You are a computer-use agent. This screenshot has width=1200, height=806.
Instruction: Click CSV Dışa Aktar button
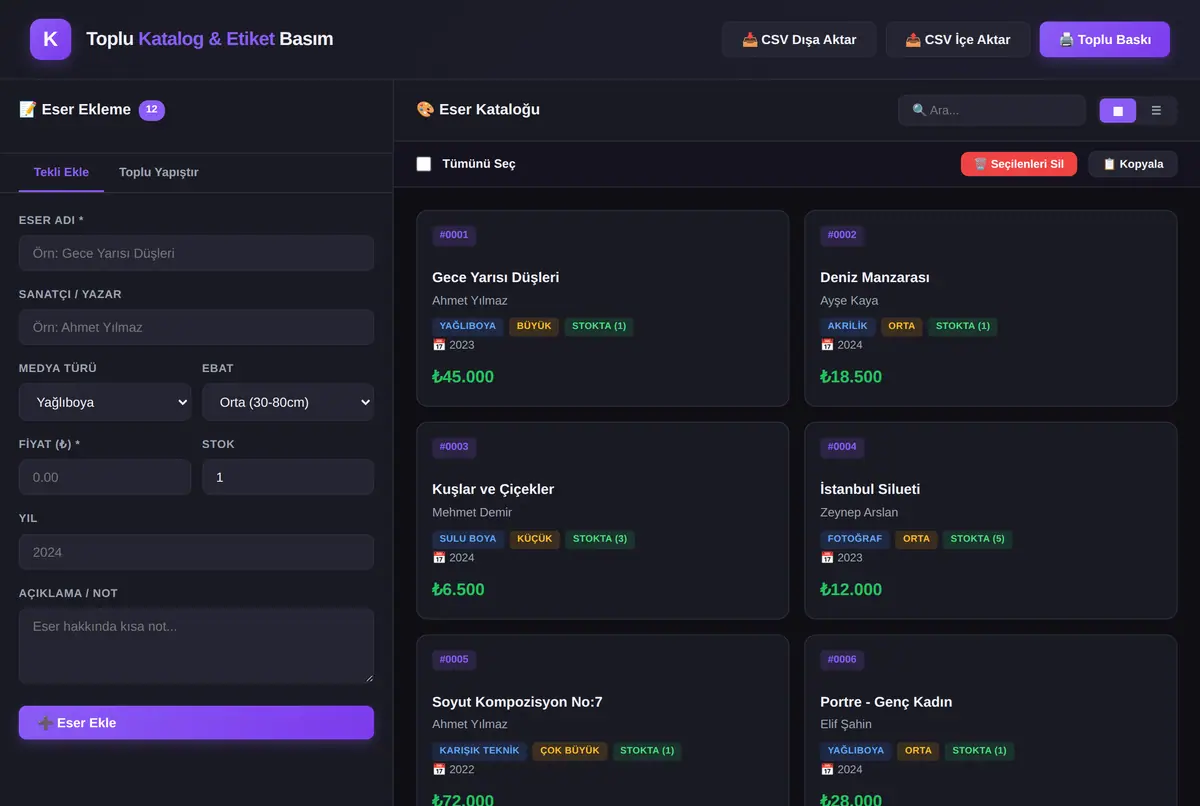(x=799, y=40)
